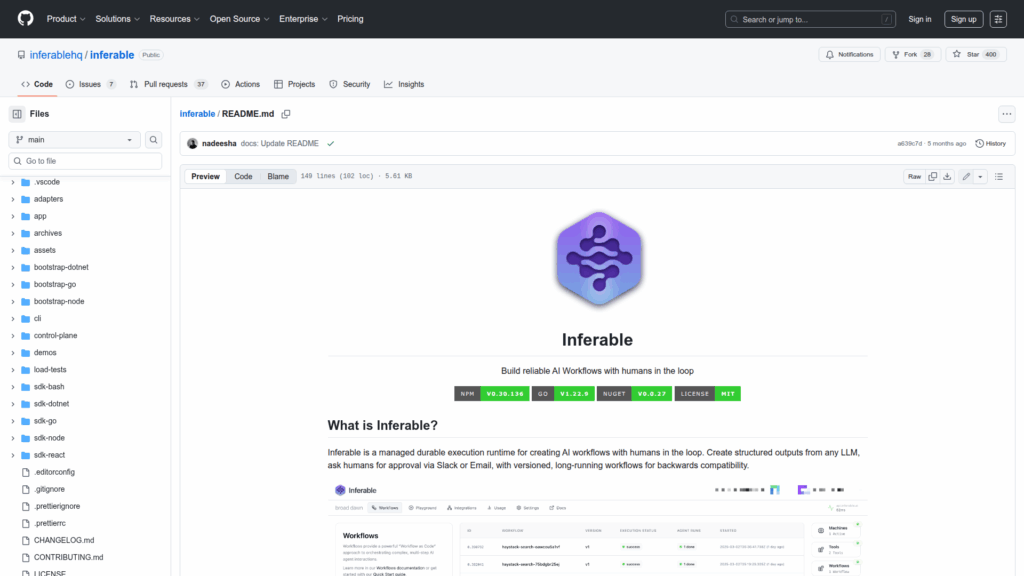This screenshot has width=1024, height=576.
Task: Open the three-dot more options button
Action: pyautogui.click(x=1007, y=114)
